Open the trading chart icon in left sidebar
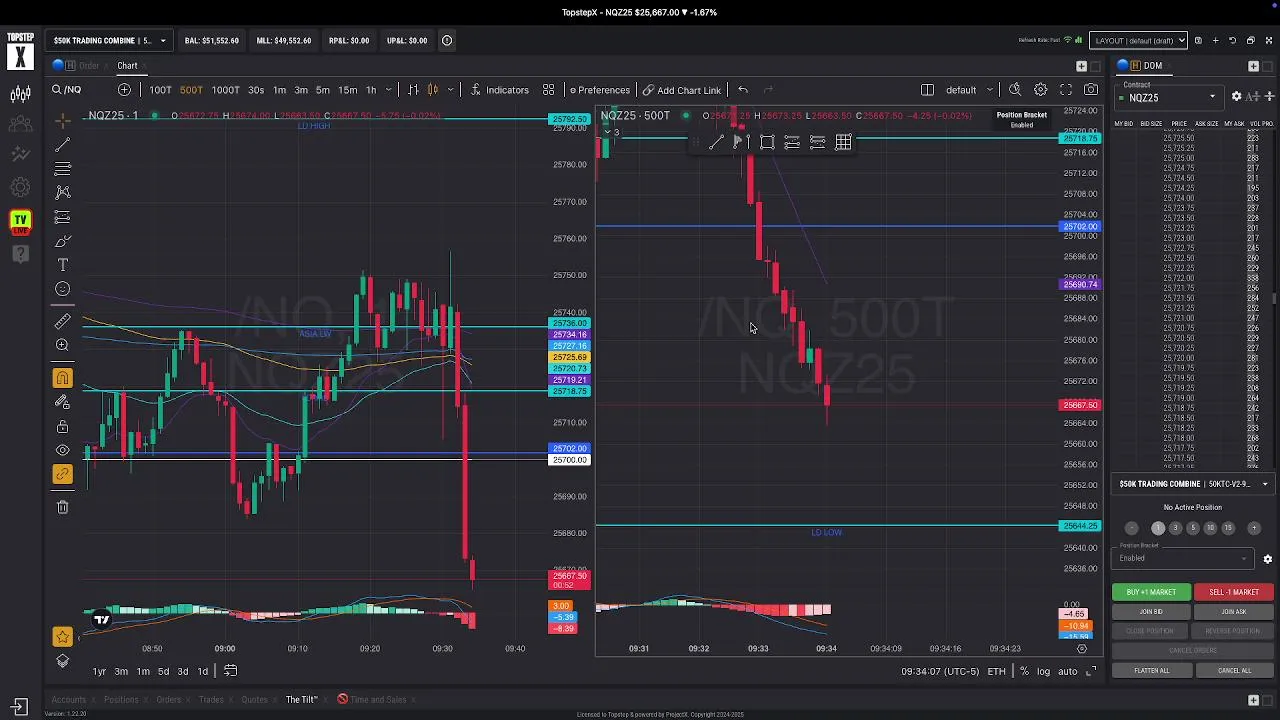Screen dimensions: 1280x720 [20, 95]
